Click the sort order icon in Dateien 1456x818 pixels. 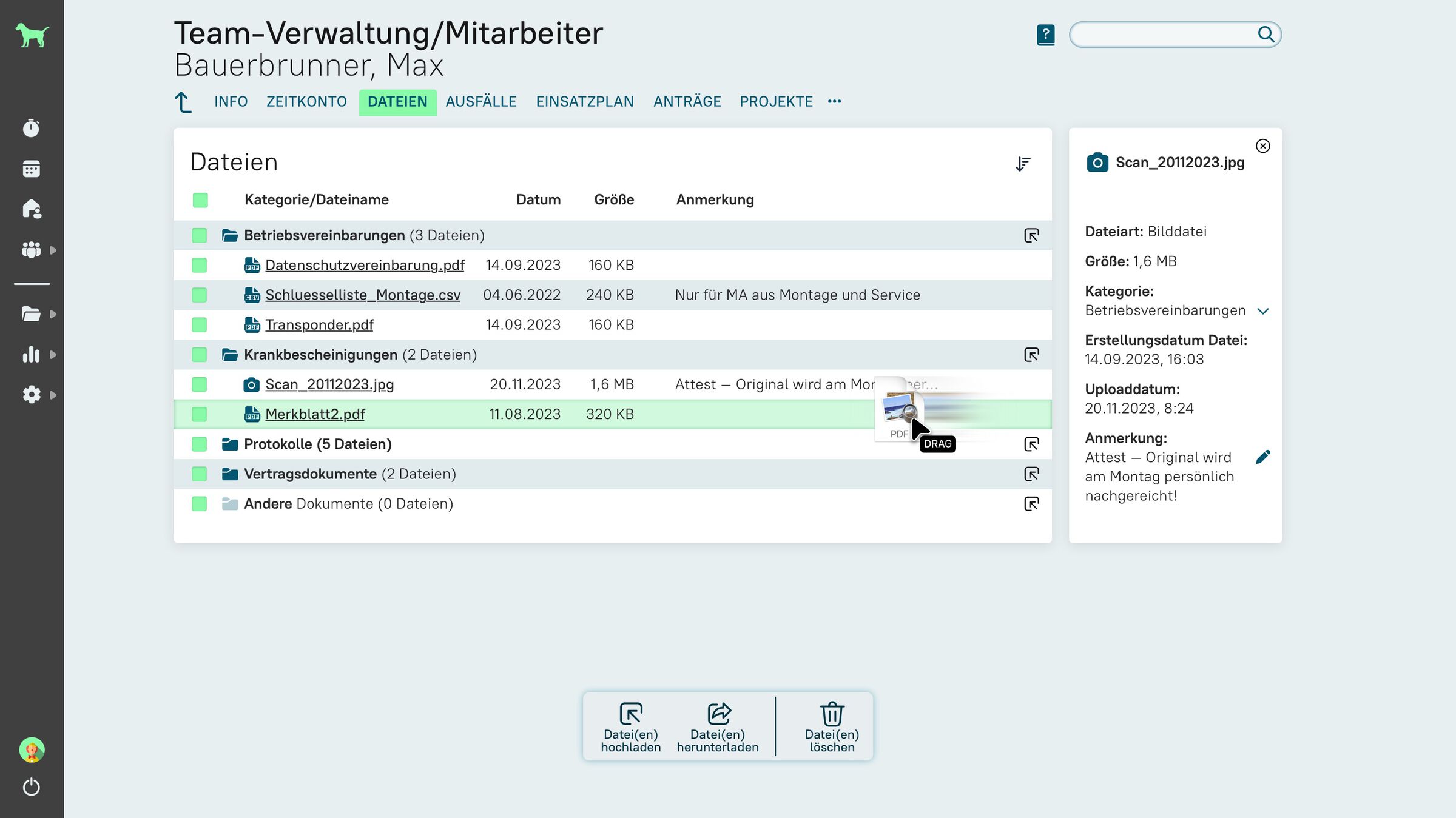point(1023,164)
